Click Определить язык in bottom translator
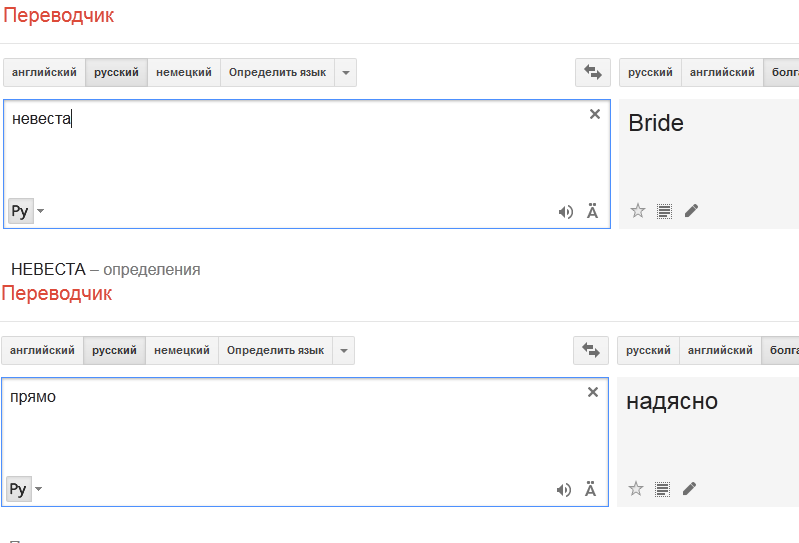The image size is (799, 543). [275, 350]
